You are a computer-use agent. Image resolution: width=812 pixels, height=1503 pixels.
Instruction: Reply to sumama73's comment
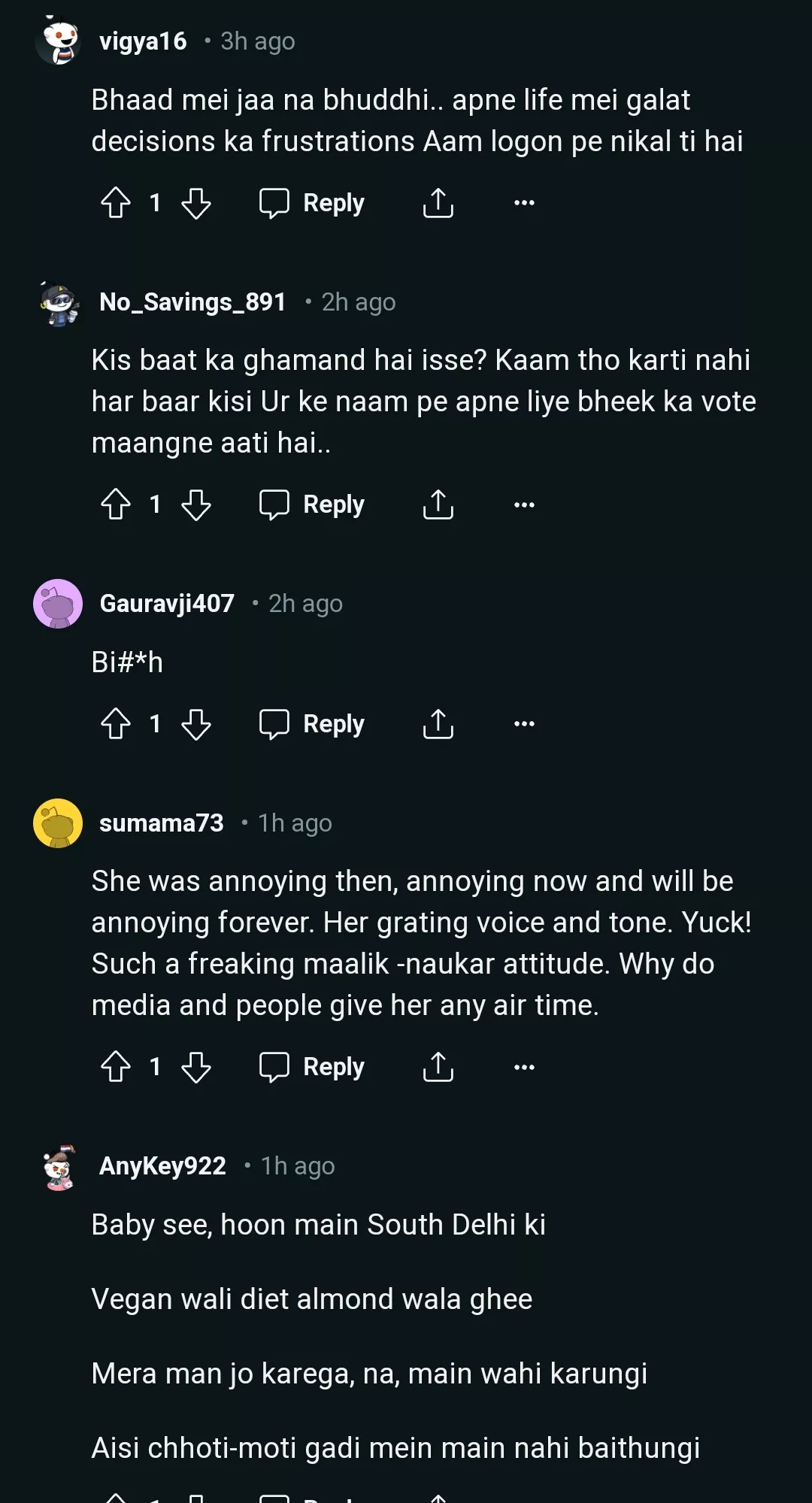pyautogui.click(x=312, y=1067)
